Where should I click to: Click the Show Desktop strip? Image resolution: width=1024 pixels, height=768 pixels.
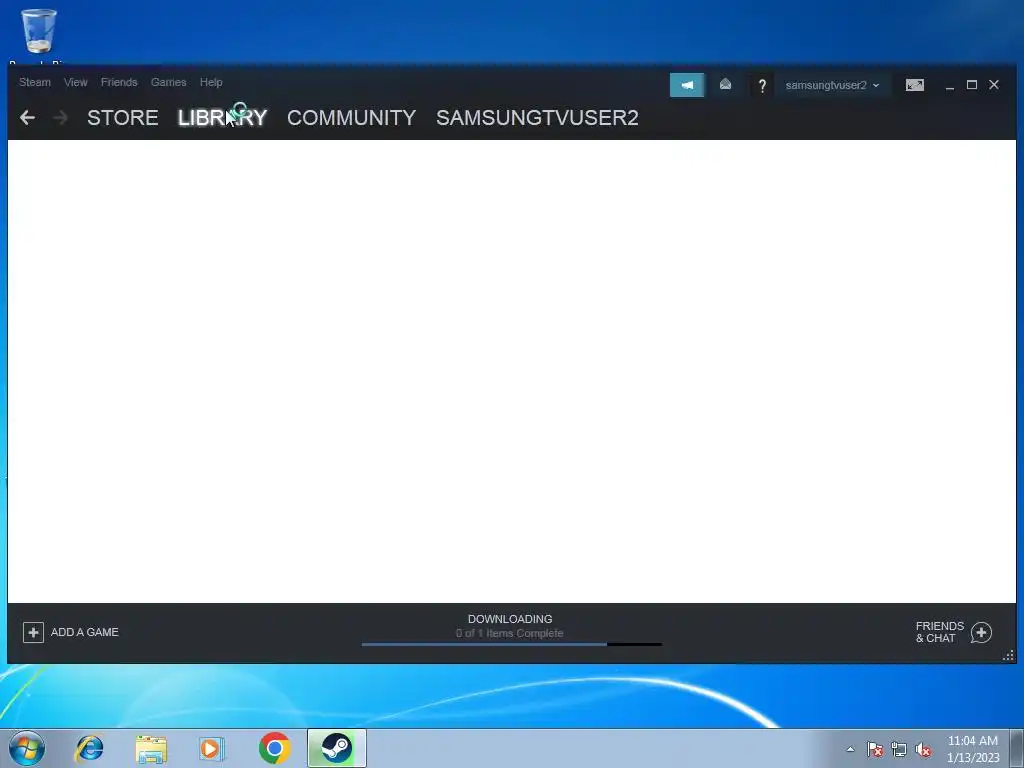[x=1017, y=748]
